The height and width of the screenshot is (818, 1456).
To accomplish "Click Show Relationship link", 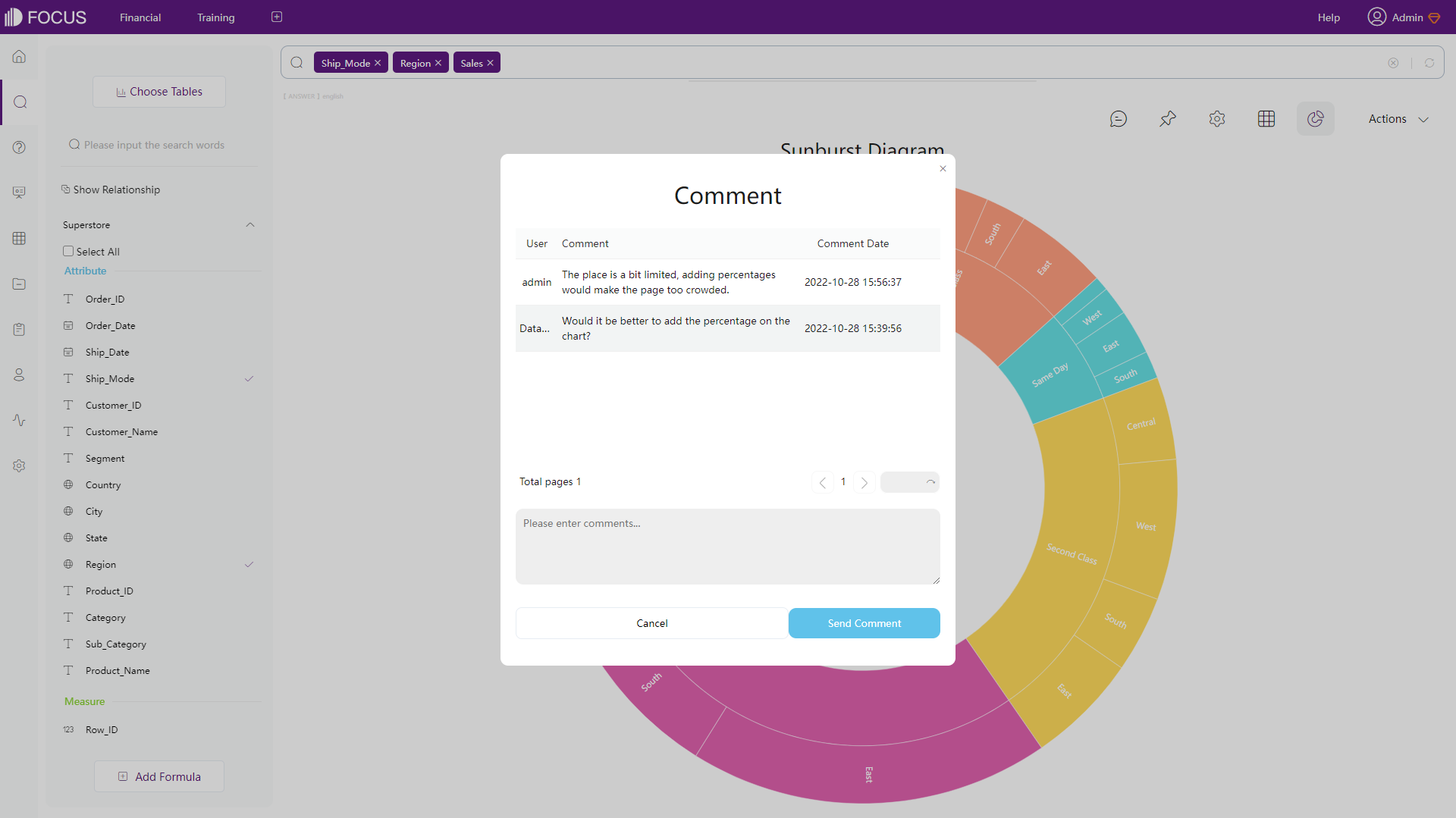I will (111, 190).
